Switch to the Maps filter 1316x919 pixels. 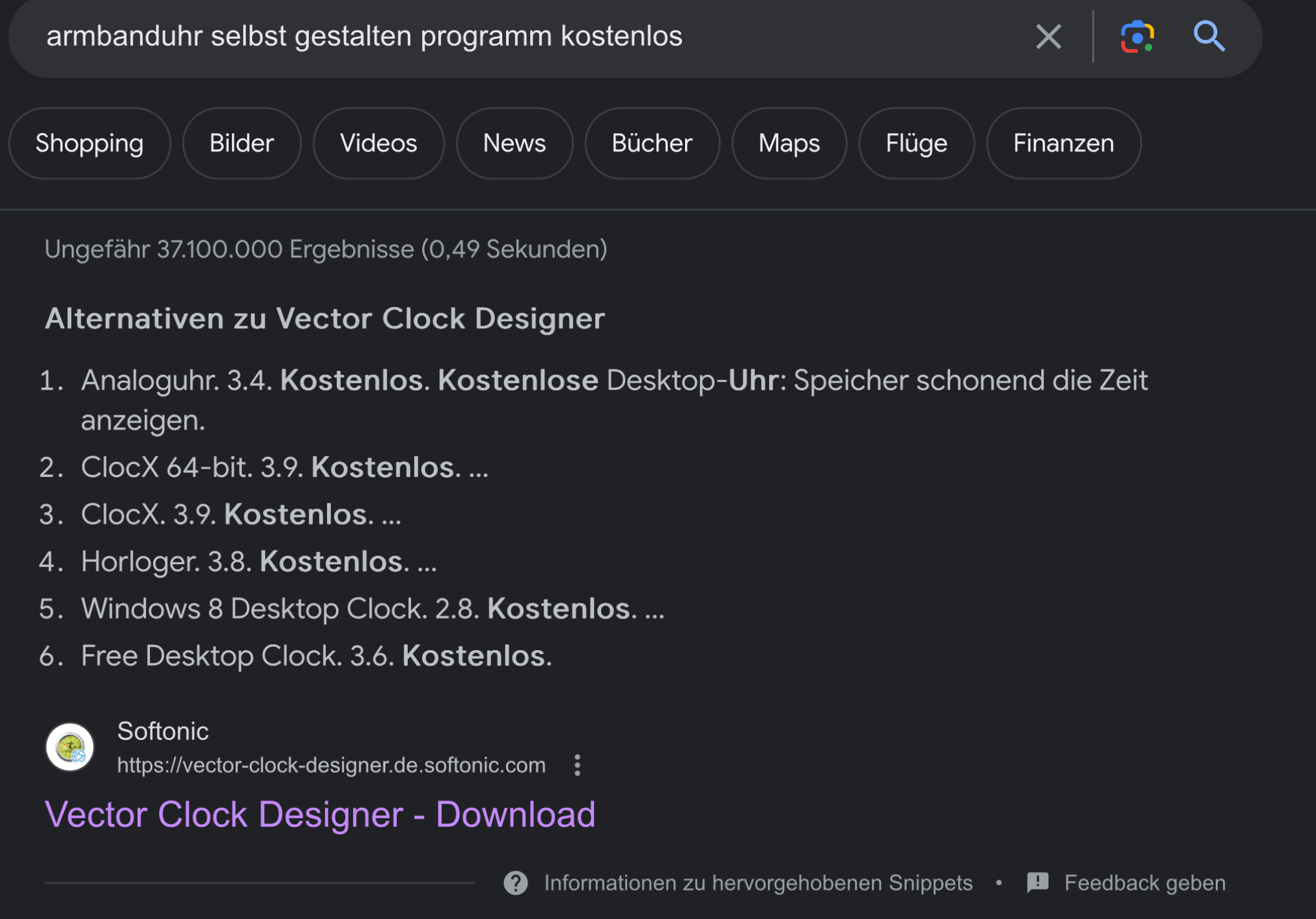click(x=789, y=143)
